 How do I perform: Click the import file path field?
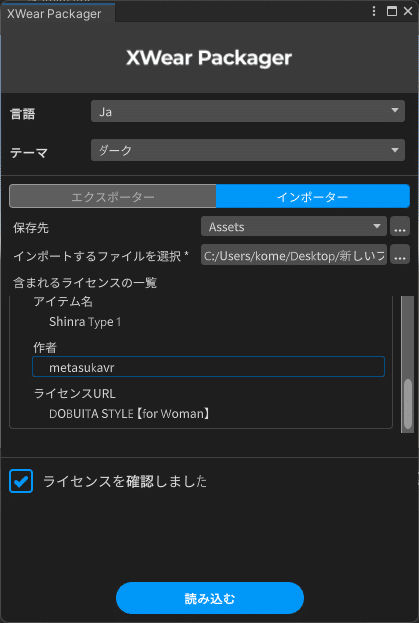[294, 255]
